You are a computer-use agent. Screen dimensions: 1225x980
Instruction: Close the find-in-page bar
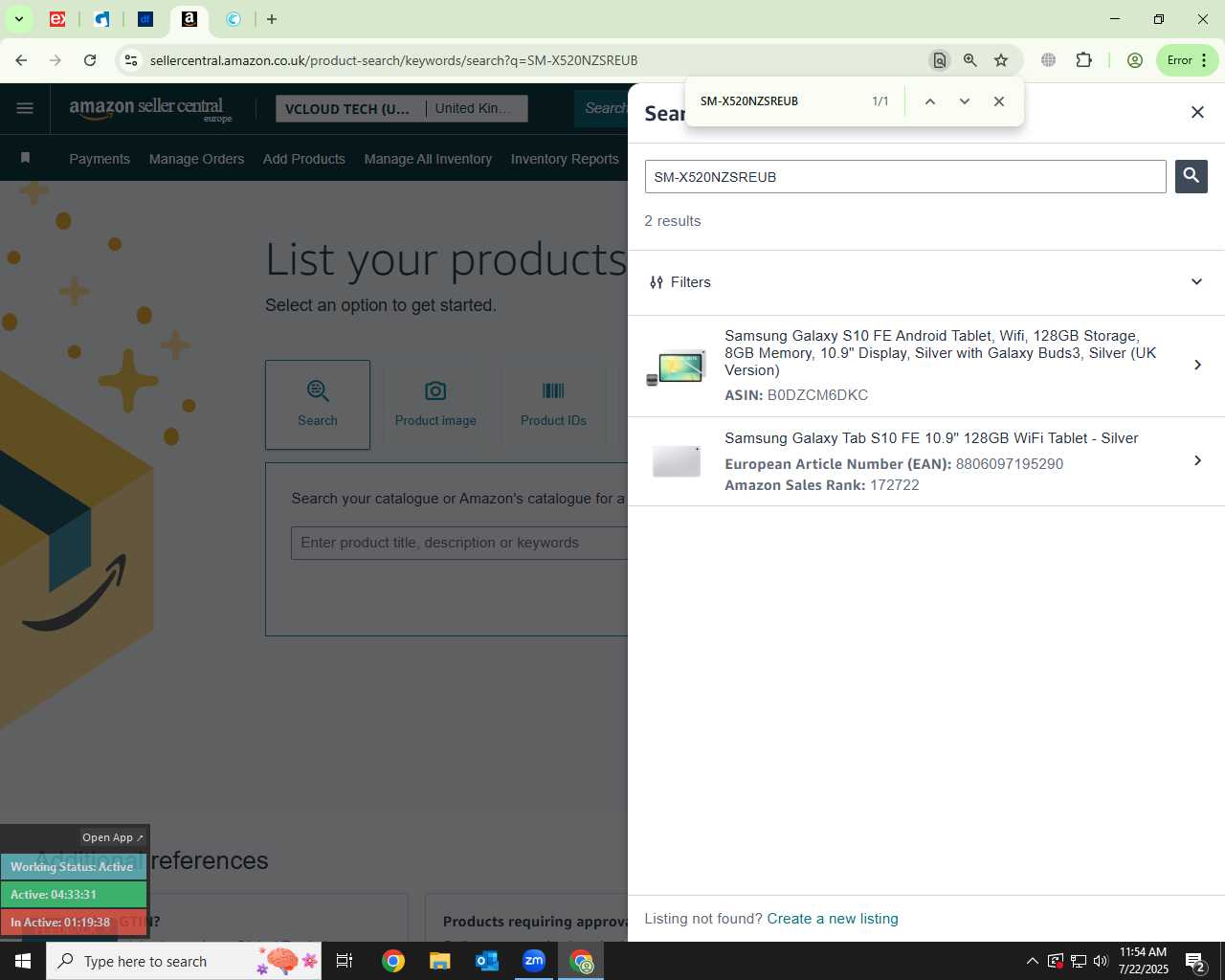pos(998,101)
